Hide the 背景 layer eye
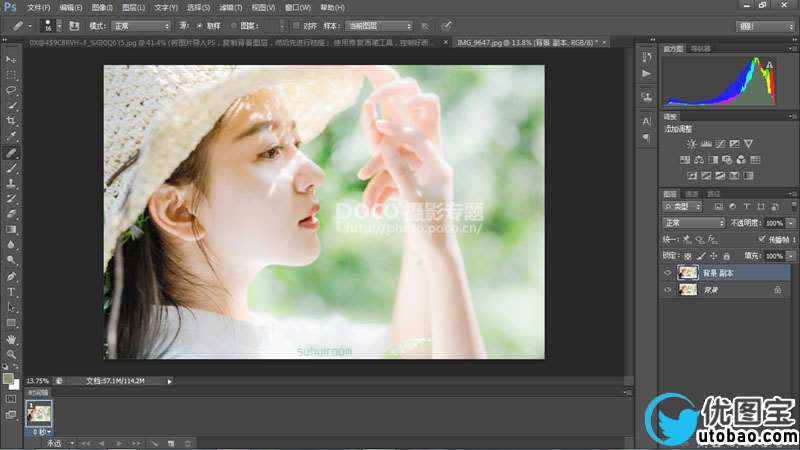Screen dimensions: 800x450 [667, 290]
